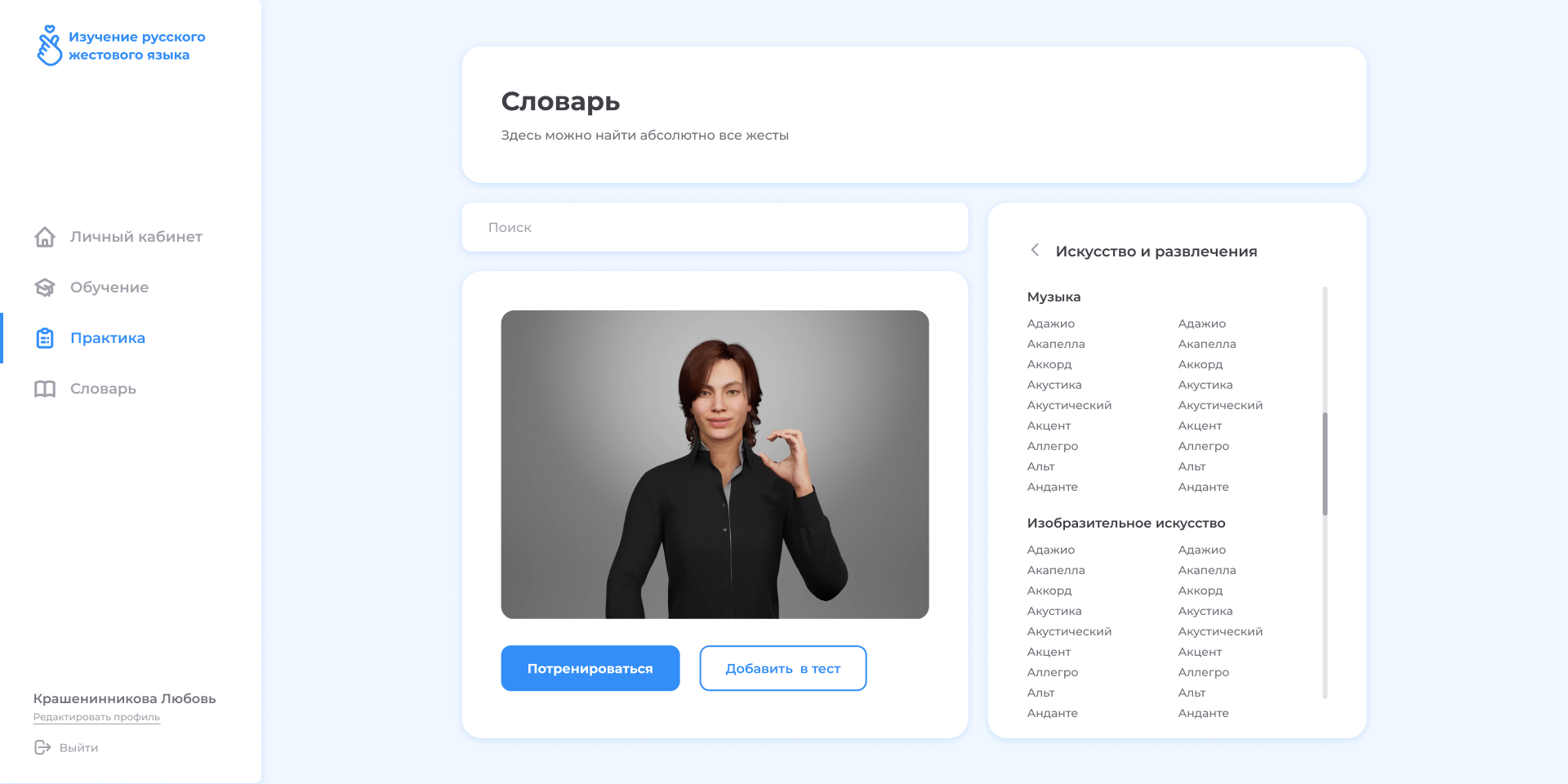The width and height of the screenshot is (1568, 784).
Task: Click the hand-heart logo icon
Action: (x=49, y=45)
